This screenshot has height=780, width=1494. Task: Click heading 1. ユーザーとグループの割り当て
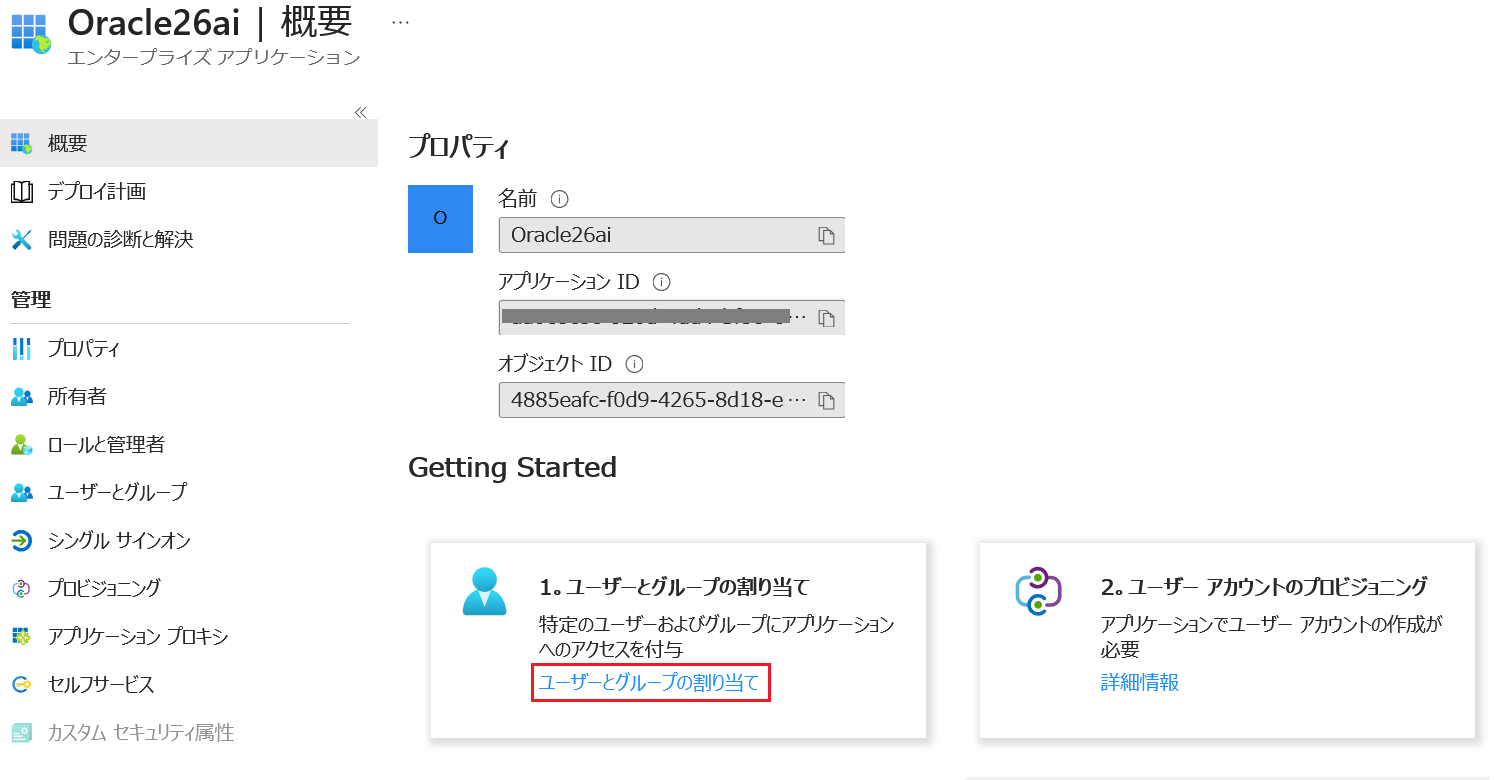coord(674,586)
